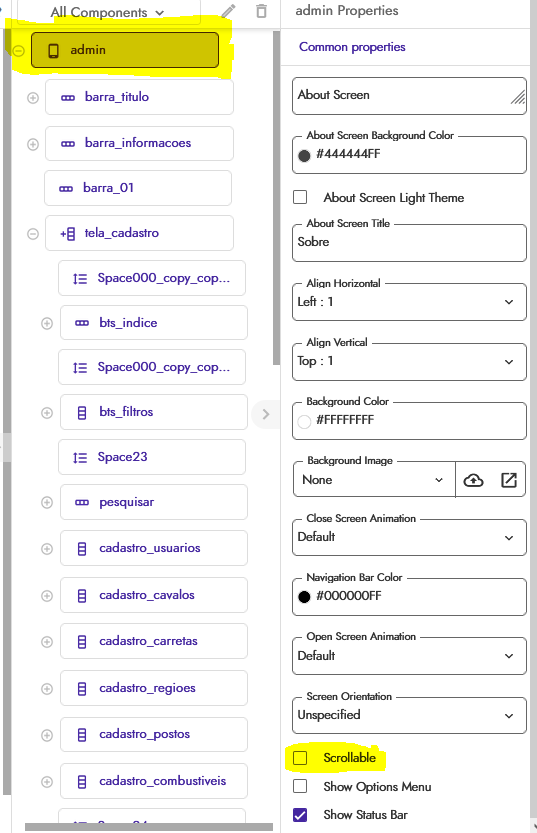Click the bts_indice arrangement icon
537x833 pixels.
(x=82, y=323)
